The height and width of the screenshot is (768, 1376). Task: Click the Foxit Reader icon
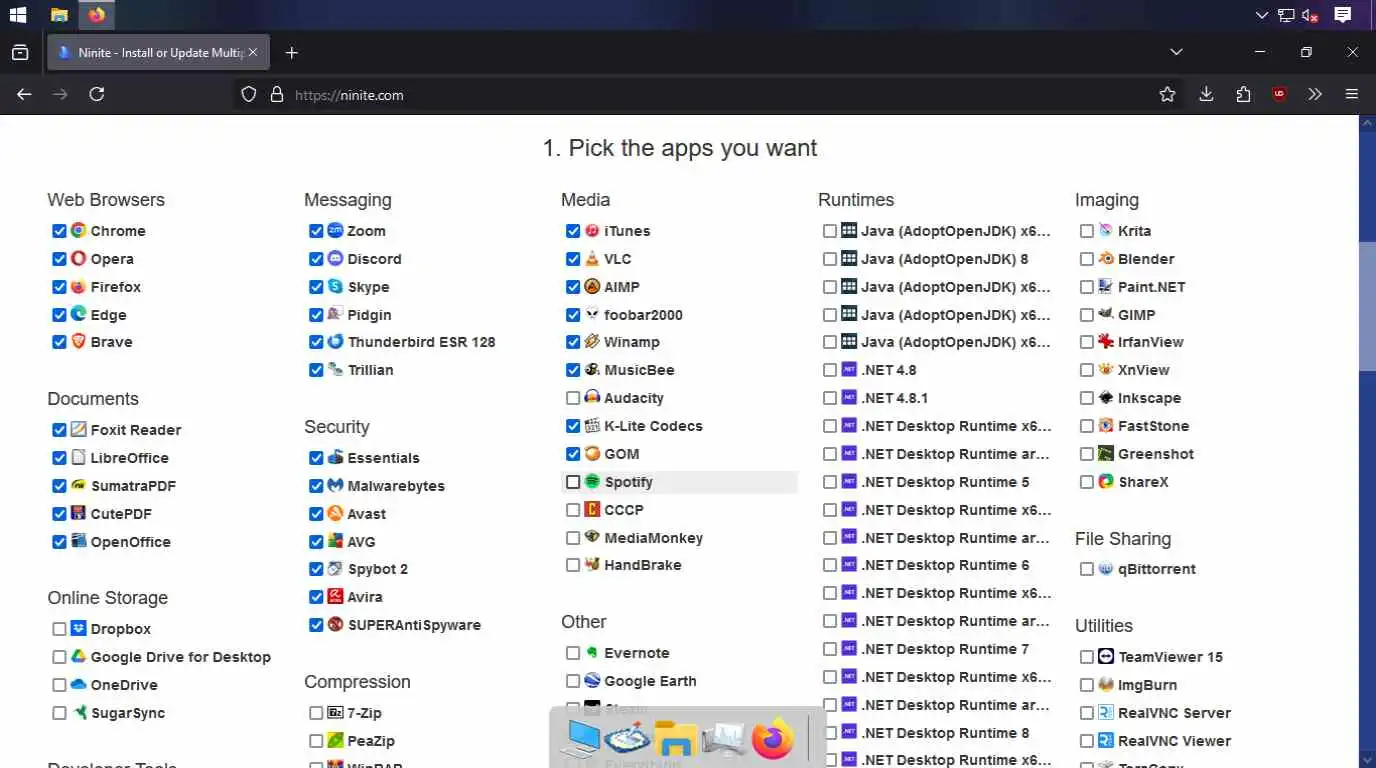[x=78, y=429]
